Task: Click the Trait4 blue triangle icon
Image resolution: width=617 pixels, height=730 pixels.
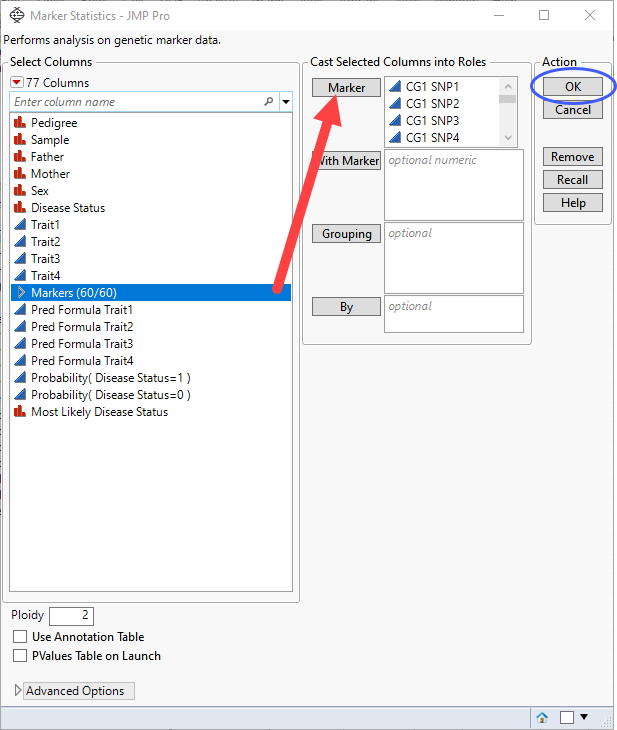Action: [x=20, y=275]
